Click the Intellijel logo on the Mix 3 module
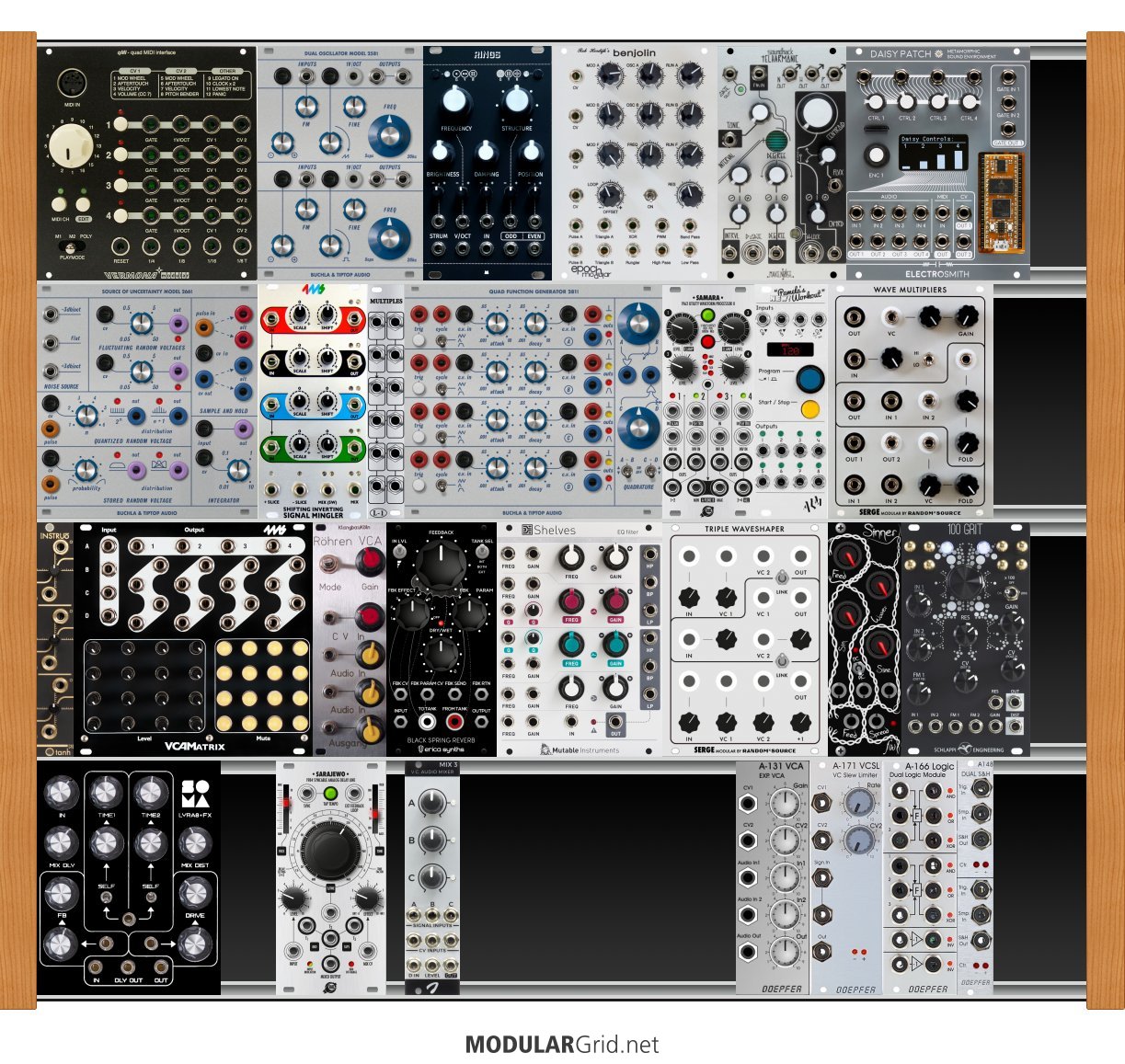This screenshot has width=1125, height=1064. [x=432, y=988]
